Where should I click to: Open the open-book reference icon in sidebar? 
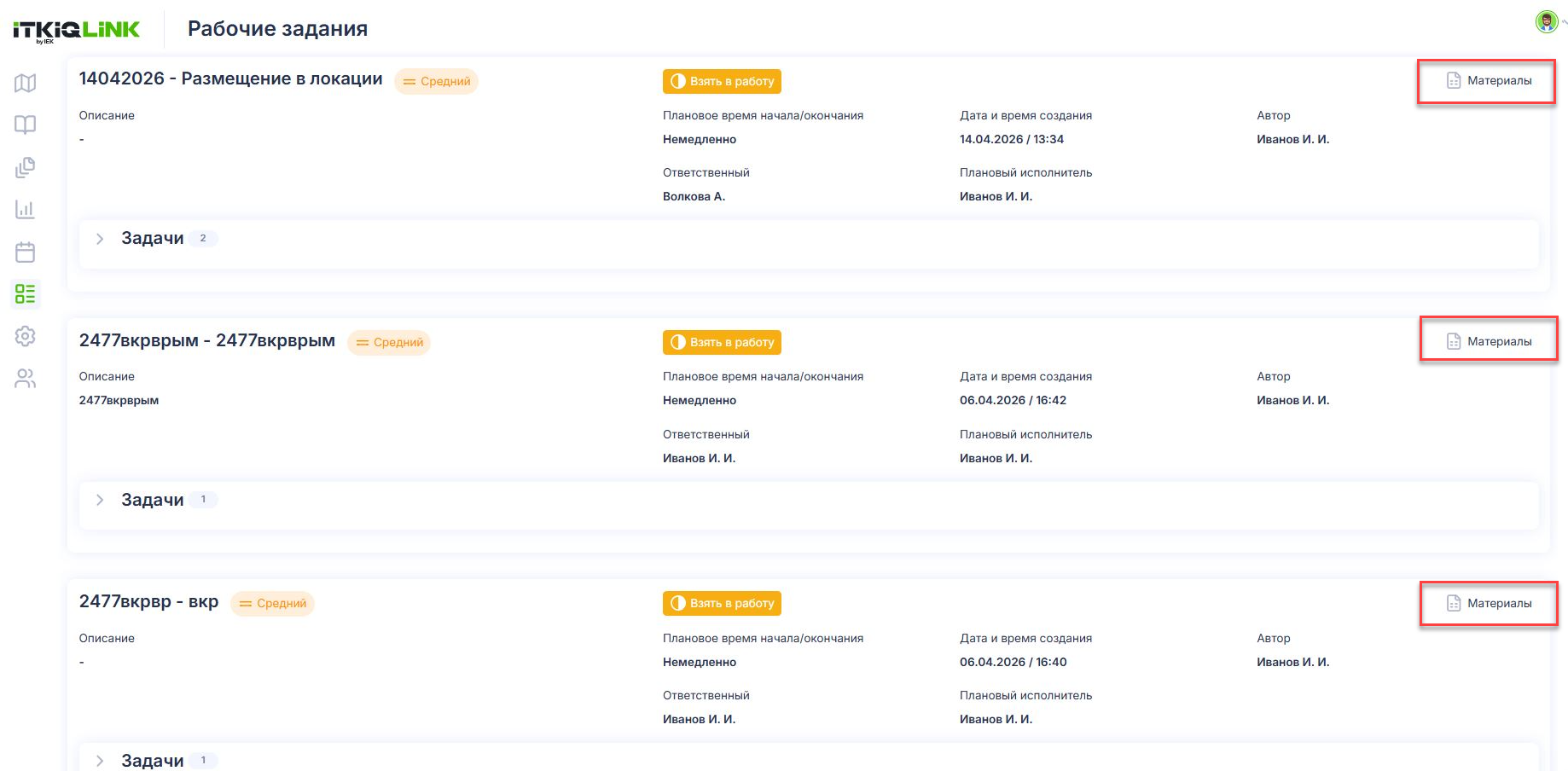[26, 125]
